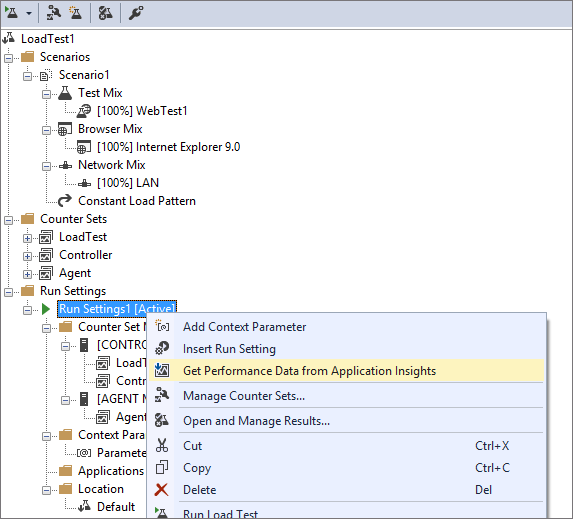
Task: Collapse the Counter Sets folder
Action: coord(8,220)
